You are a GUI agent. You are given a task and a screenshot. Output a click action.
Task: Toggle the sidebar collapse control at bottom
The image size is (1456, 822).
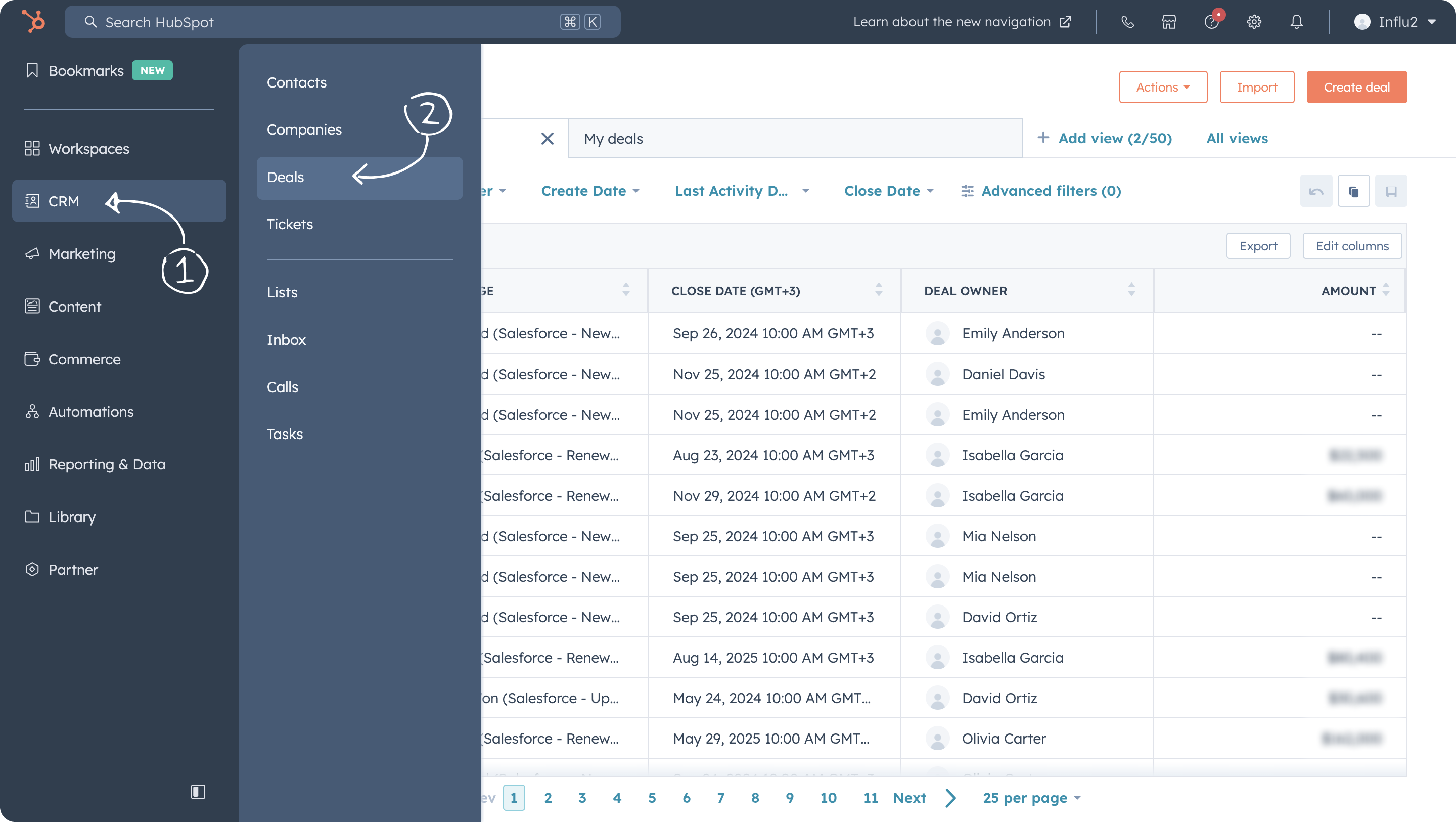point(198,792)
